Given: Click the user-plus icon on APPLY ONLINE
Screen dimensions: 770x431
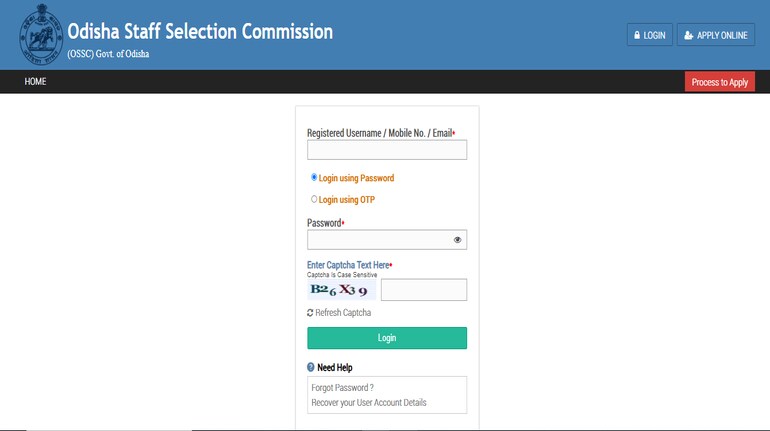Looking at the screenshot, I should point(688,35).
